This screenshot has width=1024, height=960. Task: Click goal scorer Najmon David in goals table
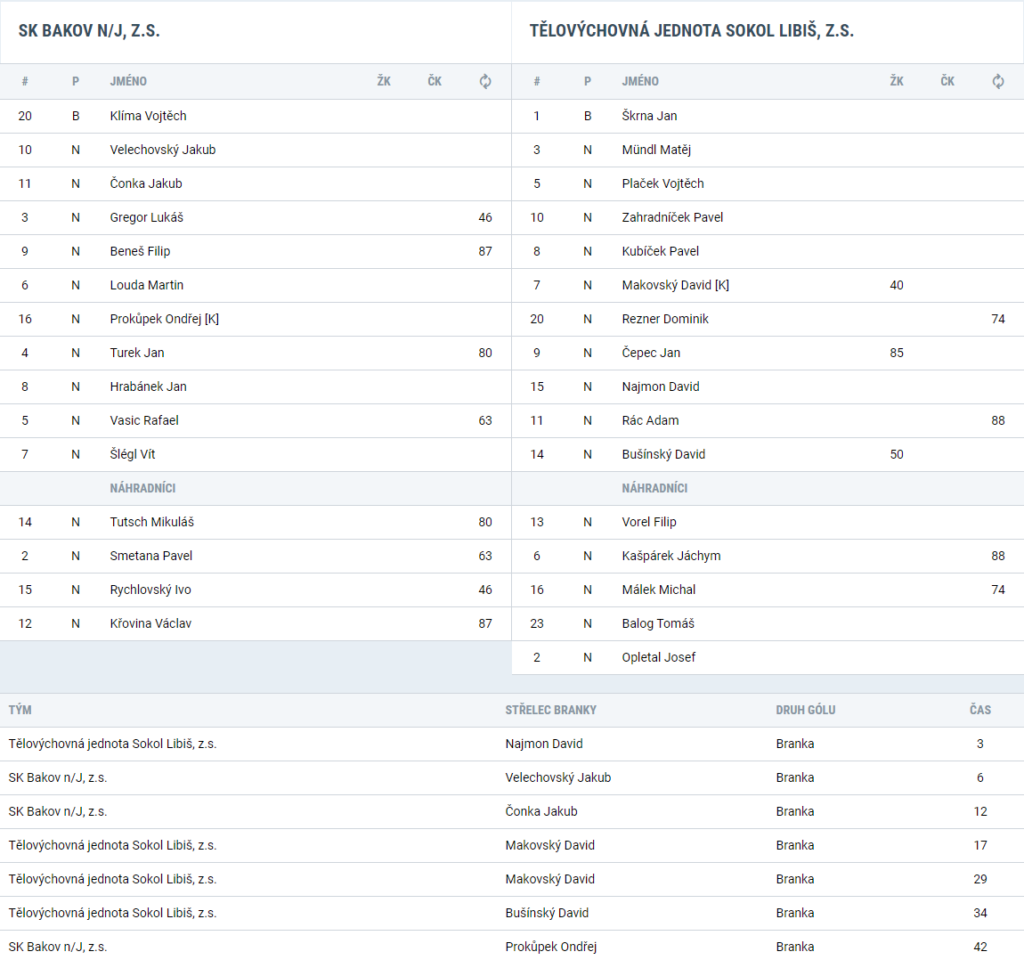click(544, 744)
